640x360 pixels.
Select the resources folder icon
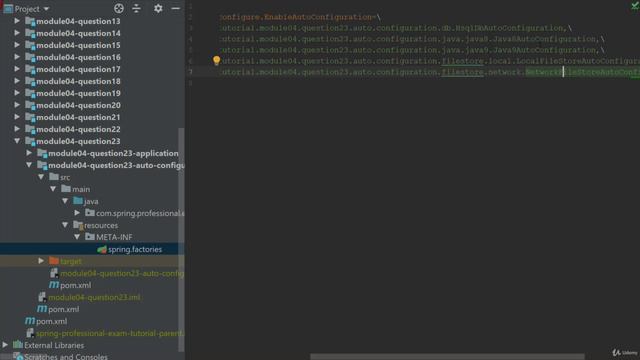tap(78, 225)
